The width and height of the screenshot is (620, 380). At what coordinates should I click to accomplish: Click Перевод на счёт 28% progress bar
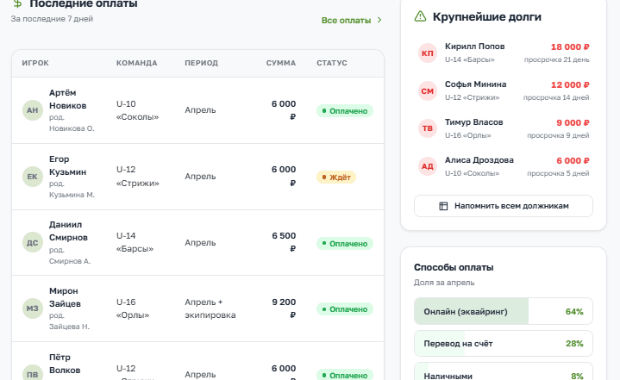[x=503, y=343]
